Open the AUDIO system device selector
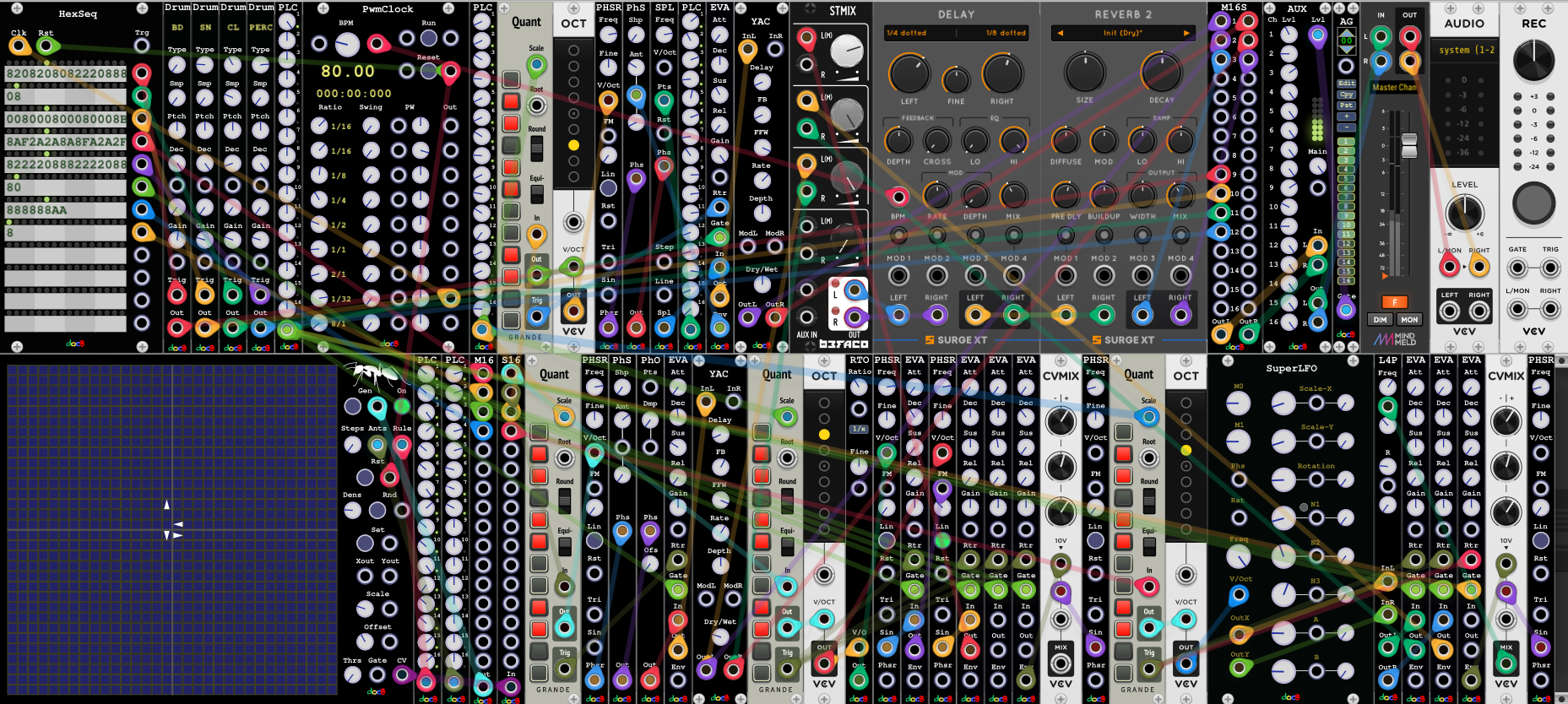 click(1465, 51)
